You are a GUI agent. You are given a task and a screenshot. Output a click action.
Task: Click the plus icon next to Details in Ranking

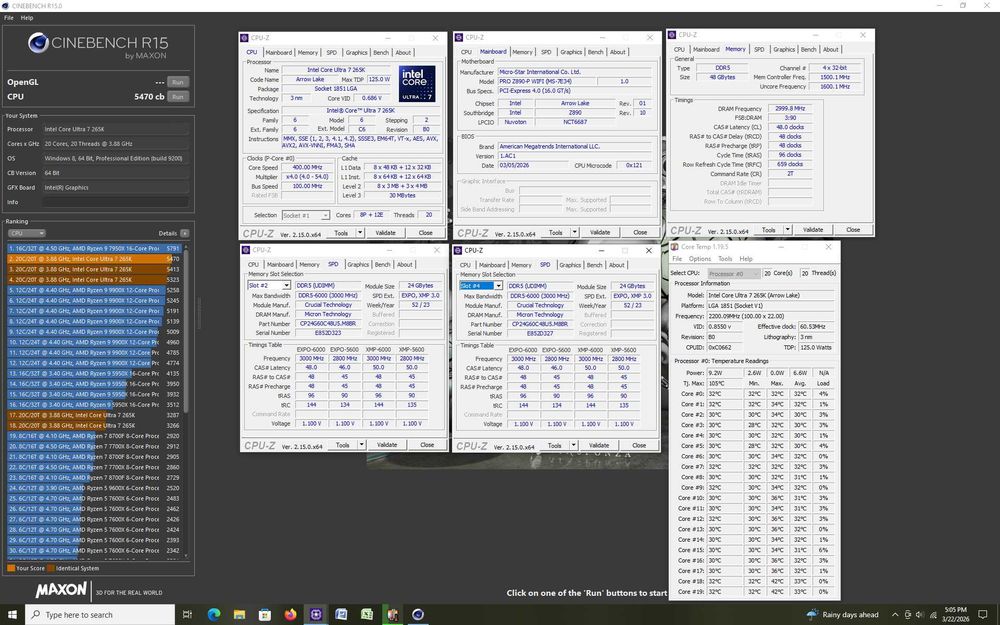click(x=184, y=233)
